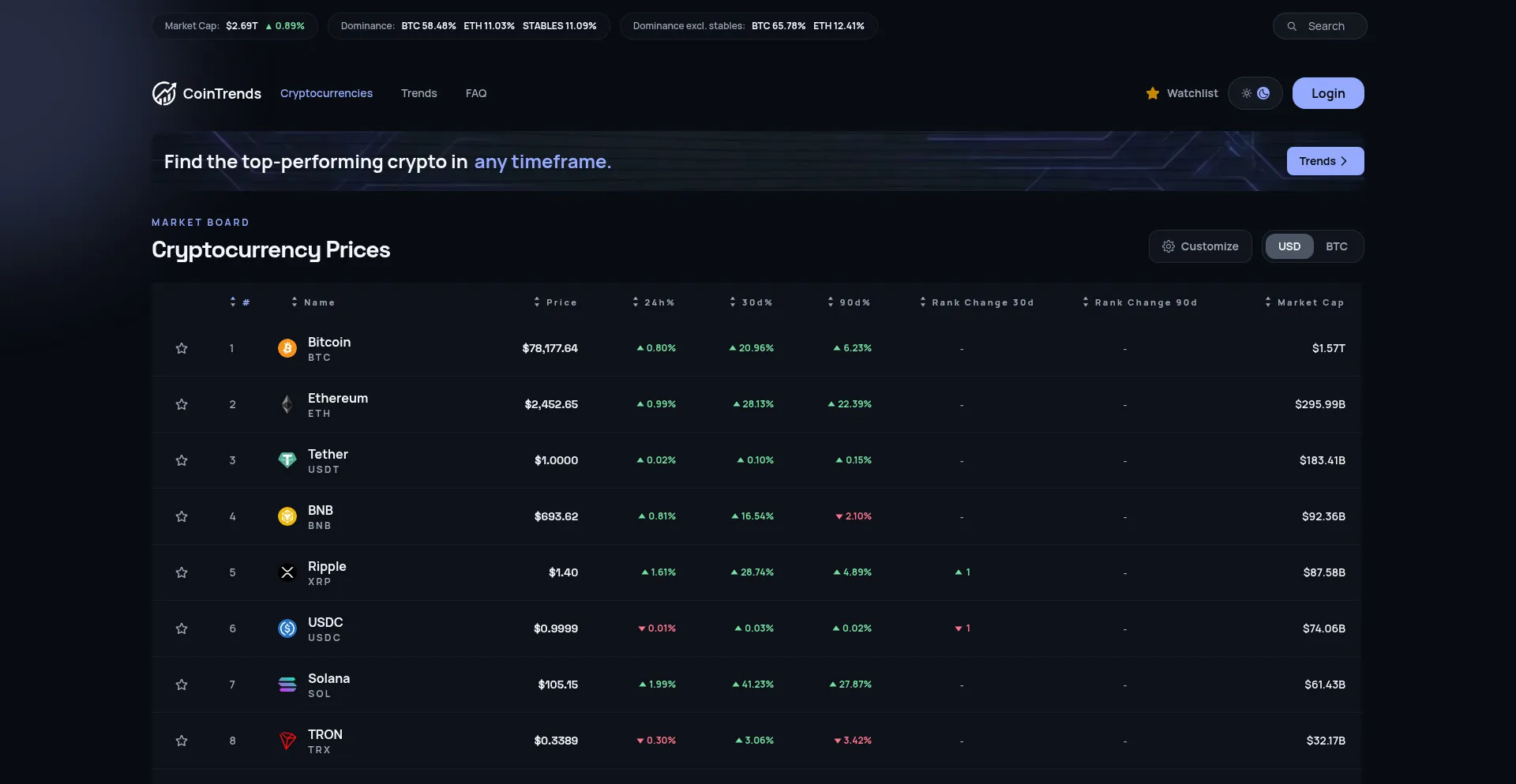
Task: Open the Solana coin page
Action: (x=328, y=678)
